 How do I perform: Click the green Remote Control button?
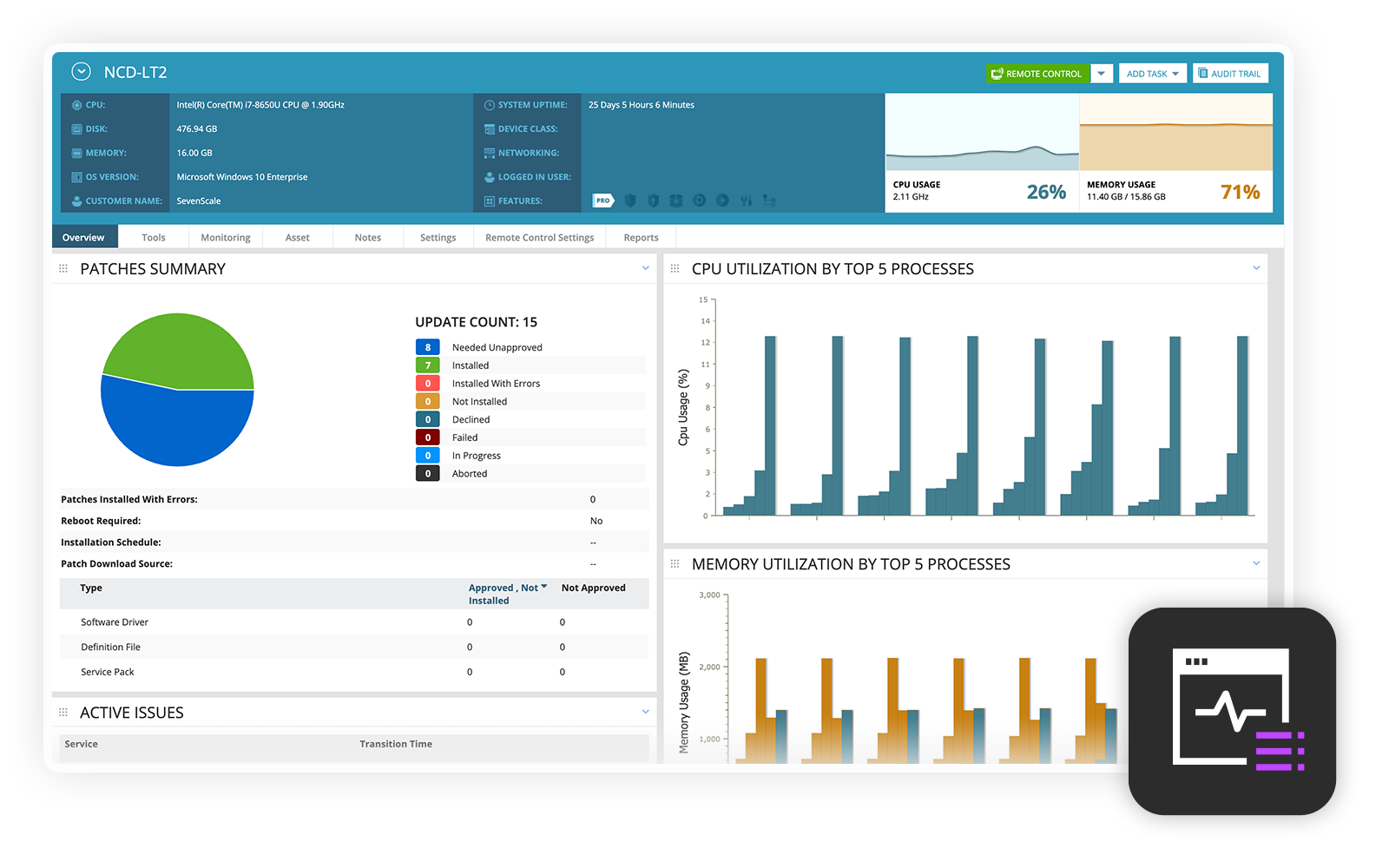1037,74
